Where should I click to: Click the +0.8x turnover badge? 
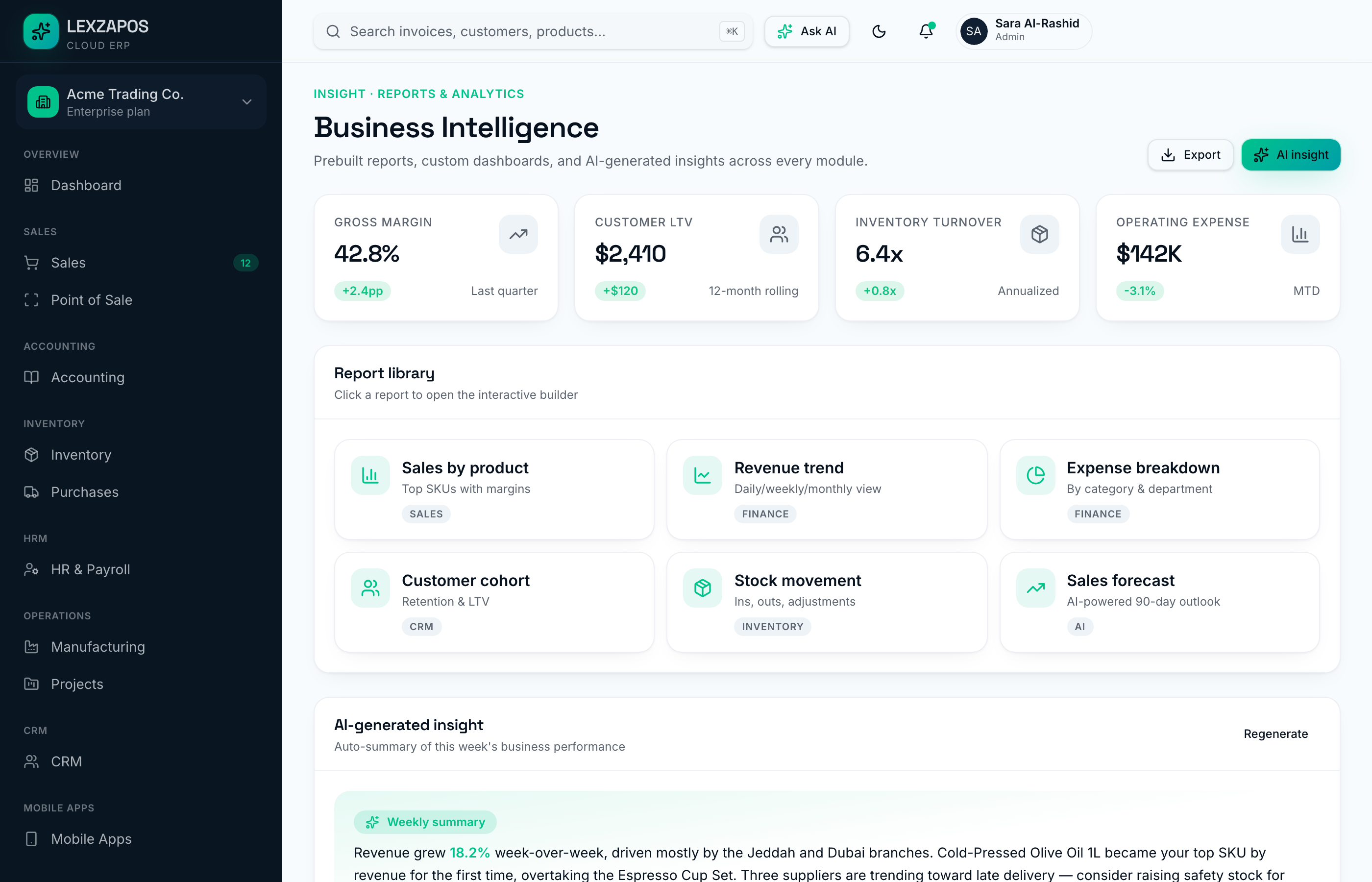(x=880, y=291)
